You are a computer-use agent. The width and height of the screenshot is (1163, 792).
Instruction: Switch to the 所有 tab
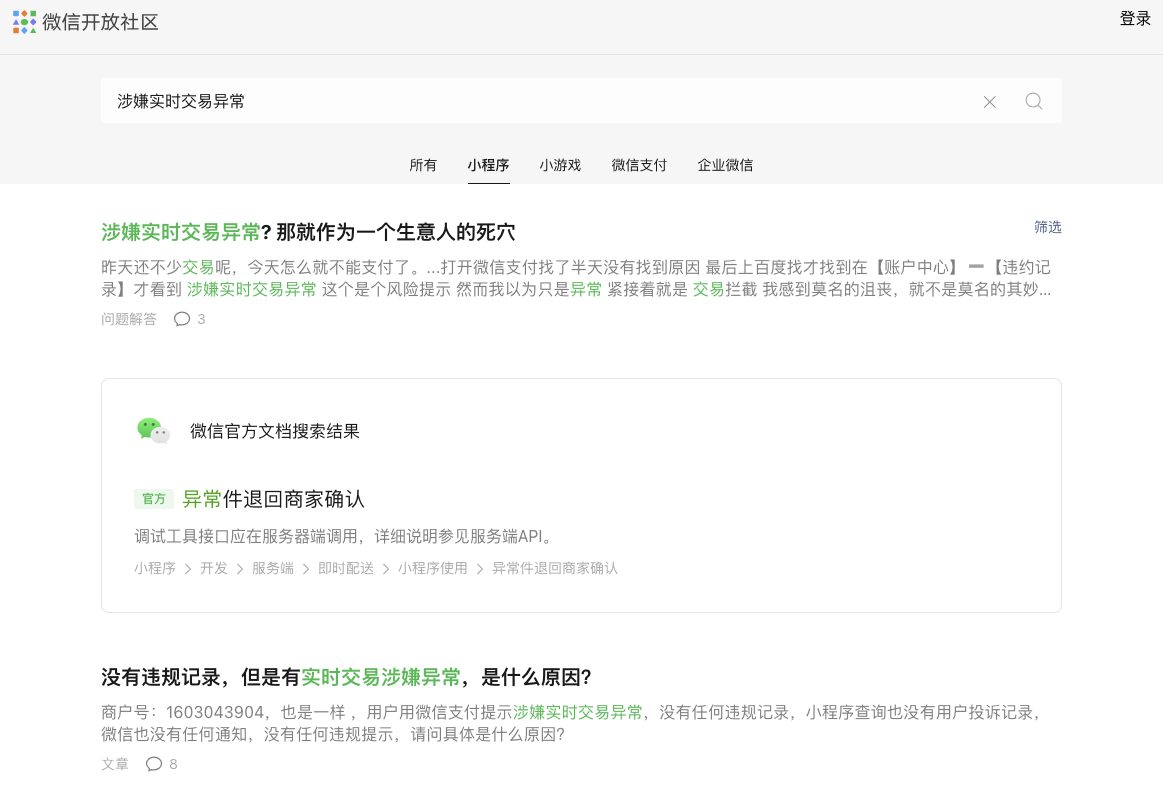(423, 165)
